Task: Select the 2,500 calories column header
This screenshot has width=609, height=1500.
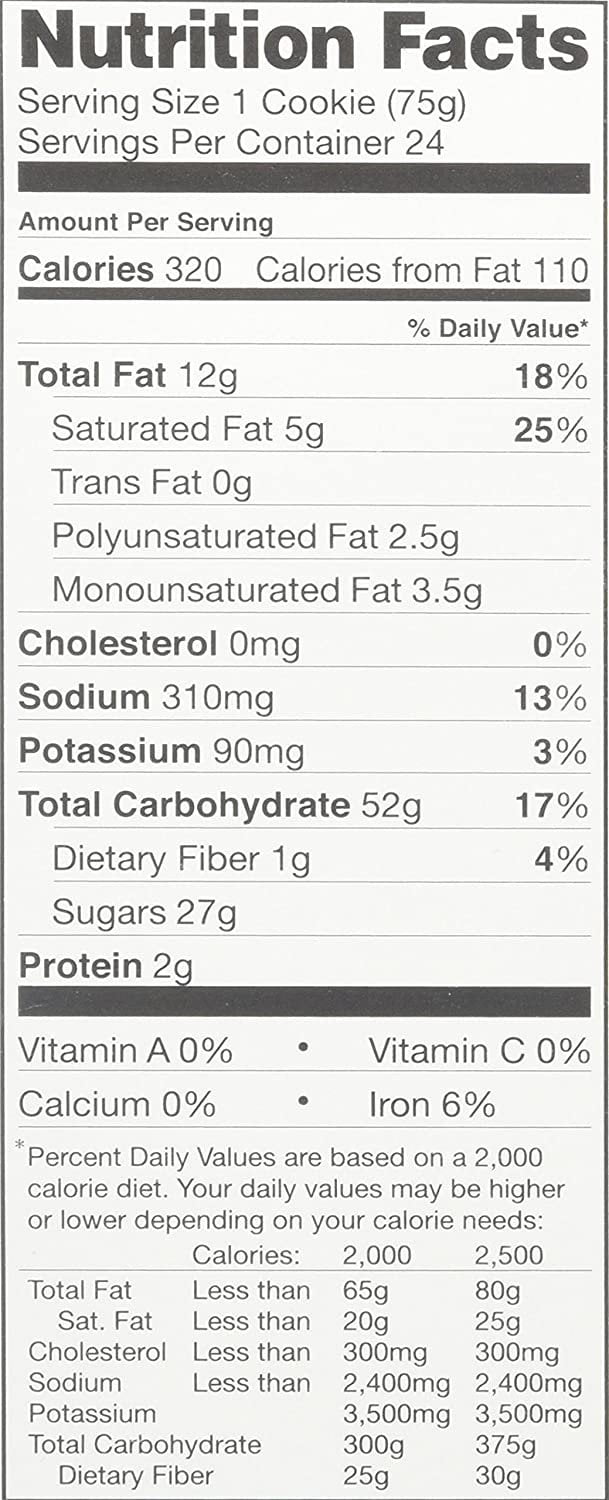Action: click(x=510, y=1256)
